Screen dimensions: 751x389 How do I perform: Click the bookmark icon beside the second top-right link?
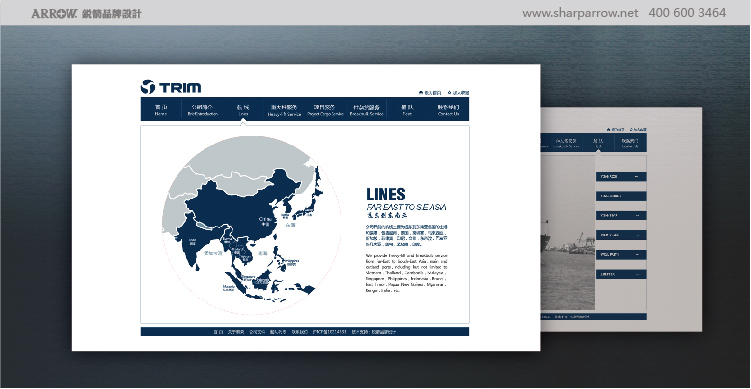point(449,92)
